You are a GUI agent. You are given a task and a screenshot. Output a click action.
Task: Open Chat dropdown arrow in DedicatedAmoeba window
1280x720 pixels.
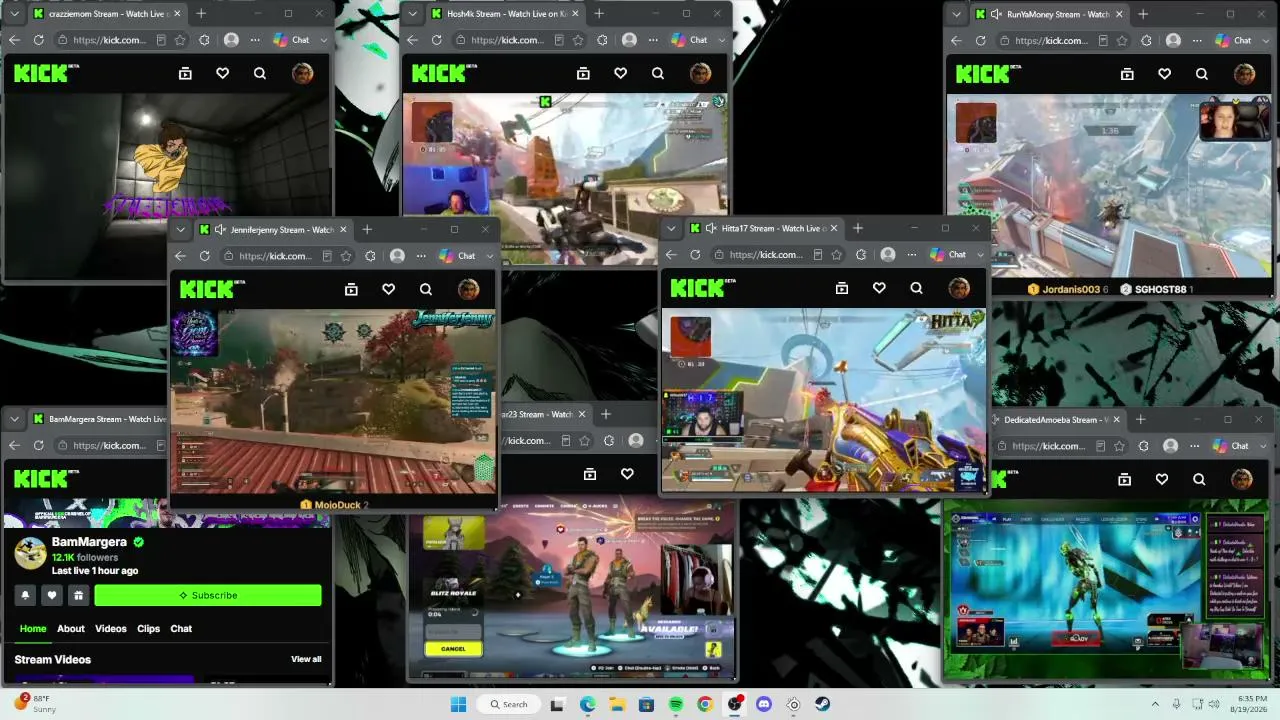tap(1263, 445)
